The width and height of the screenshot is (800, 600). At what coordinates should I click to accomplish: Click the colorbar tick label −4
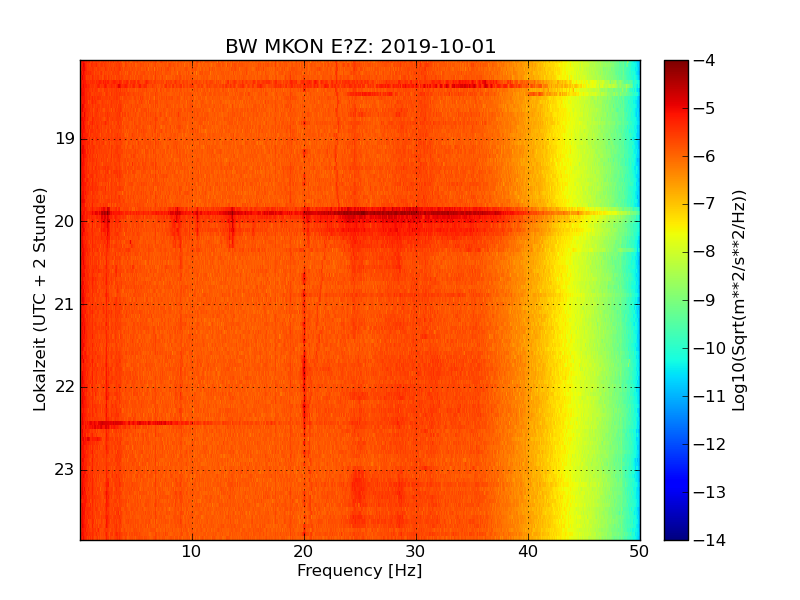pos(705,61)
